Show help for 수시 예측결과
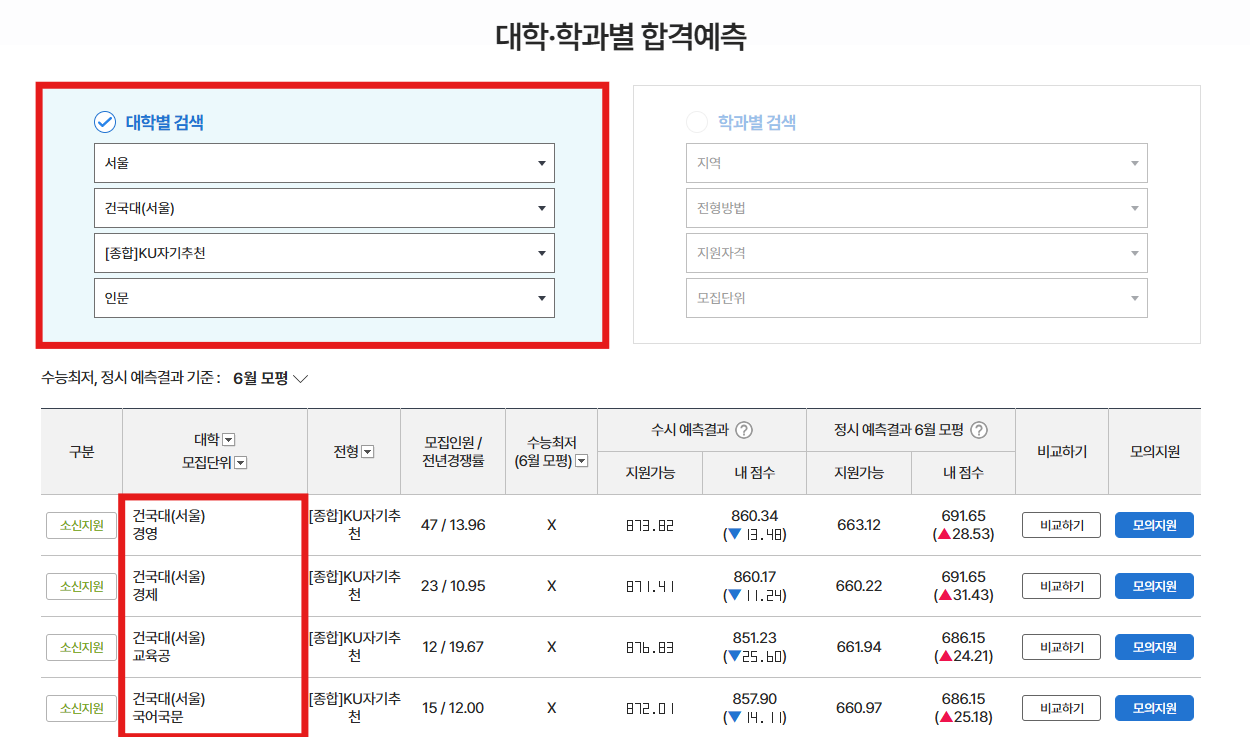Viewport: 1250px width, 737px height. (x=743, y=430)
